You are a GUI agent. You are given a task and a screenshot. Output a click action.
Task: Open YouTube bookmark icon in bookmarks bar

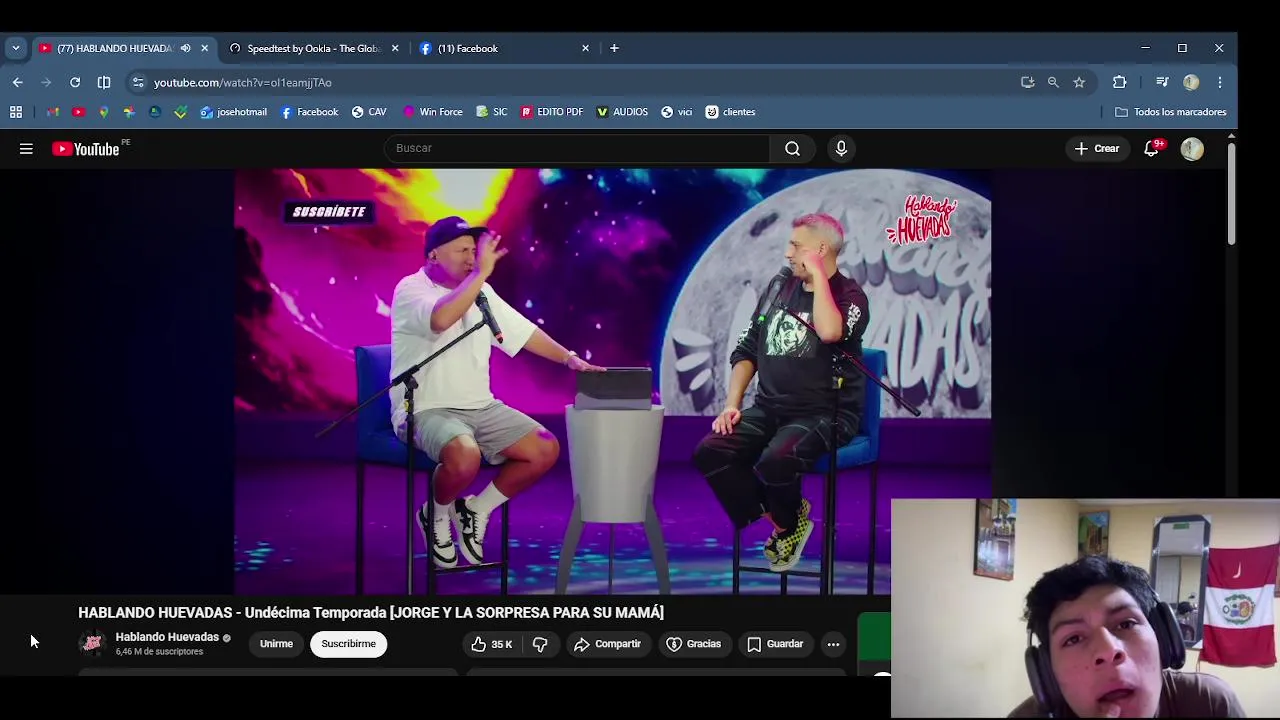78,112
